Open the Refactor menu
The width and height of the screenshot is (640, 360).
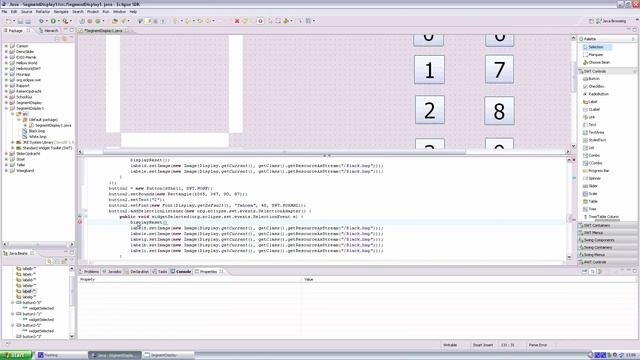click(x=43, y=12)
